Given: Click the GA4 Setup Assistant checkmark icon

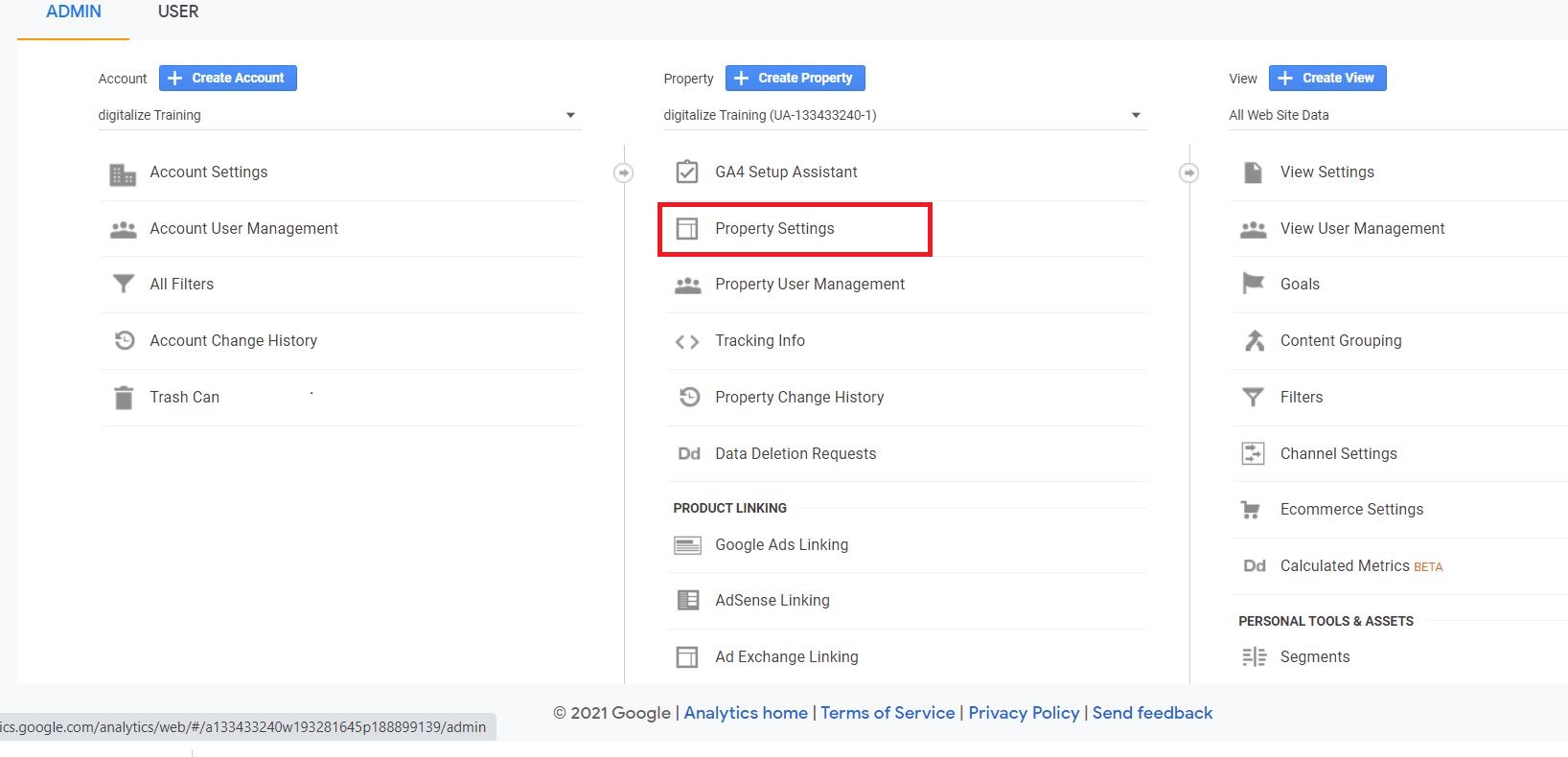Looking at the screenshot, I should pos(687,172).
